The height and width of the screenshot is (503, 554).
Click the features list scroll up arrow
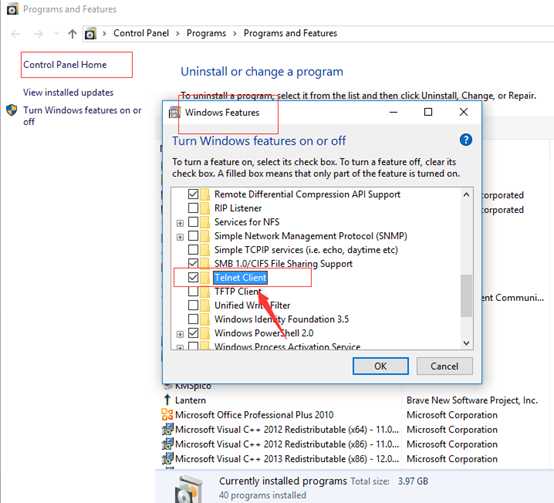[466, 195]
